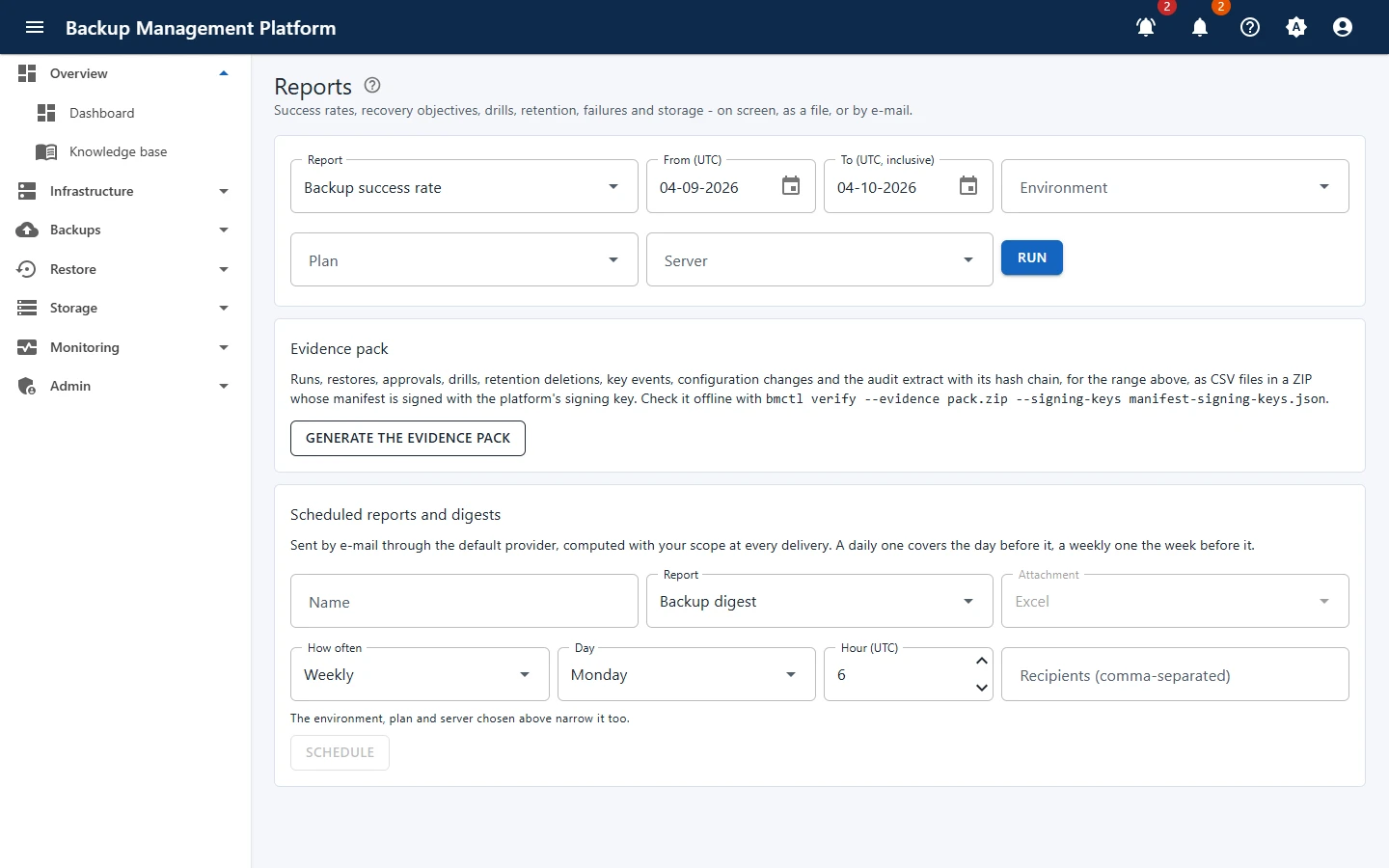Open the notifications bell with orange badge
The image size is (1389, 868).
click(1200, 27)
